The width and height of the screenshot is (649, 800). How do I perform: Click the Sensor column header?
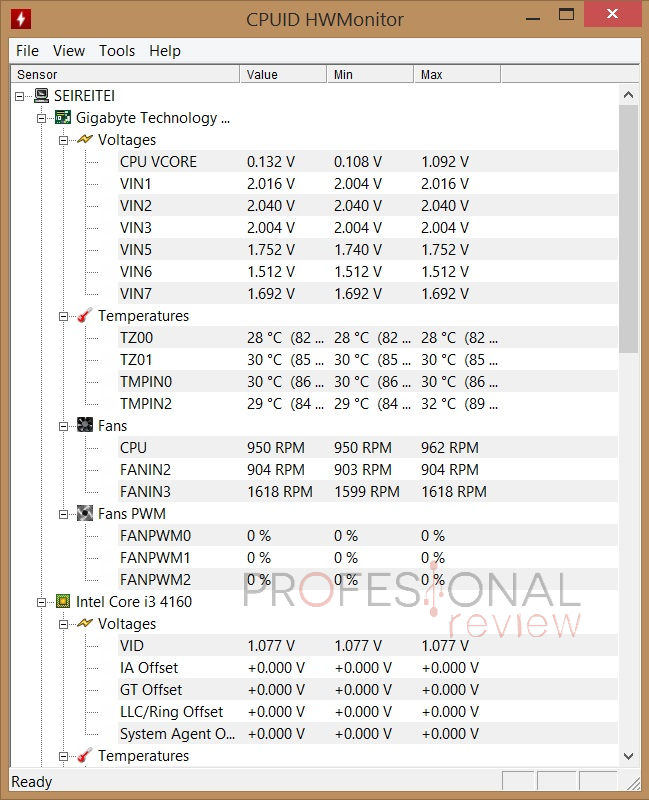click(x=125, y=74)
